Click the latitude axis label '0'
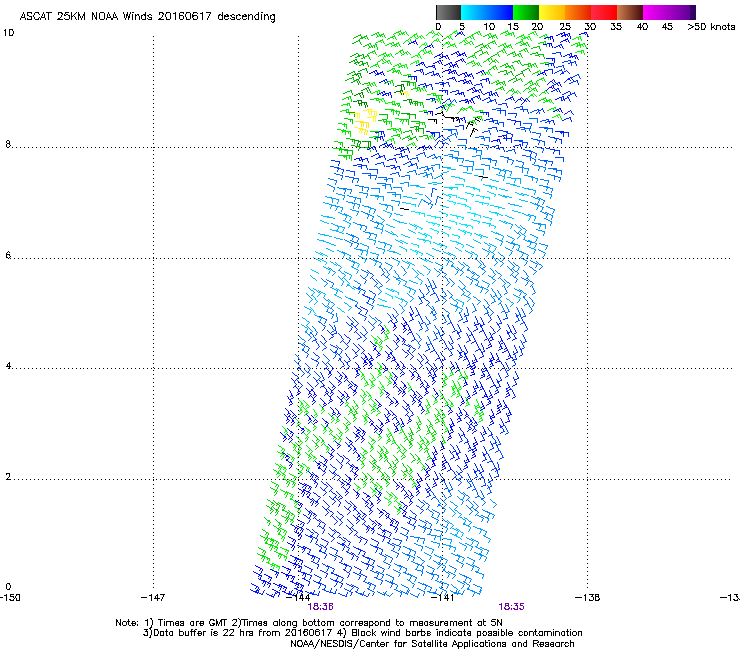Image resolution: width=740 pixels, height=650 pixels. [8, 587]
